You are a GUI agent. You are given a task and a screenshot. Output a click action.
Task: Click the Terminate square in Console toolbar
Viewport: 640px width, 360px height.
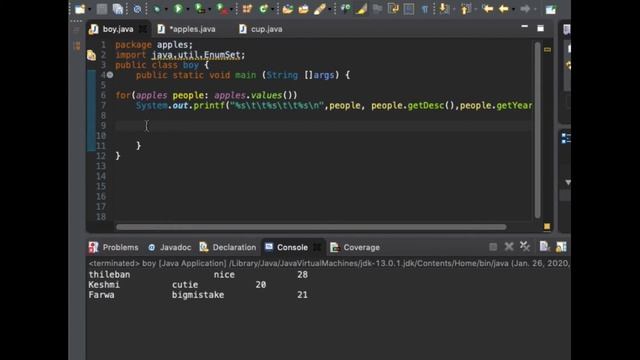(493, 247)
